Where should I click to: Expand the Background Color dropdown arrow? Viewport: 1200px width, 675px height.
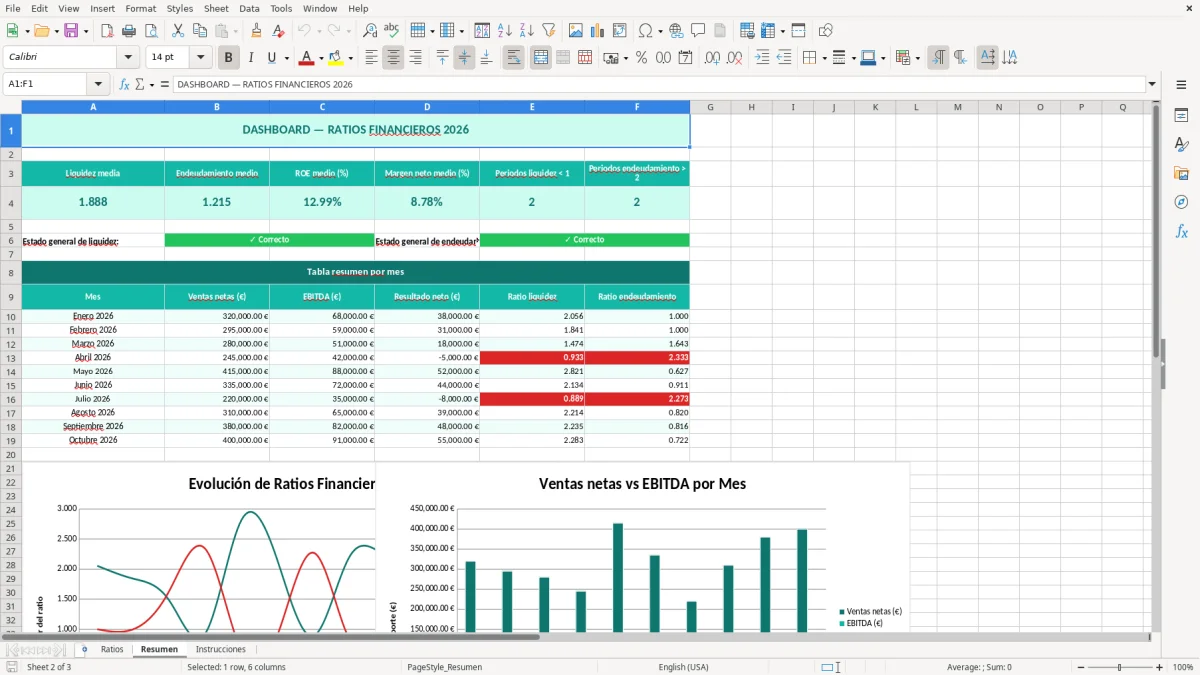coord(350,58)
